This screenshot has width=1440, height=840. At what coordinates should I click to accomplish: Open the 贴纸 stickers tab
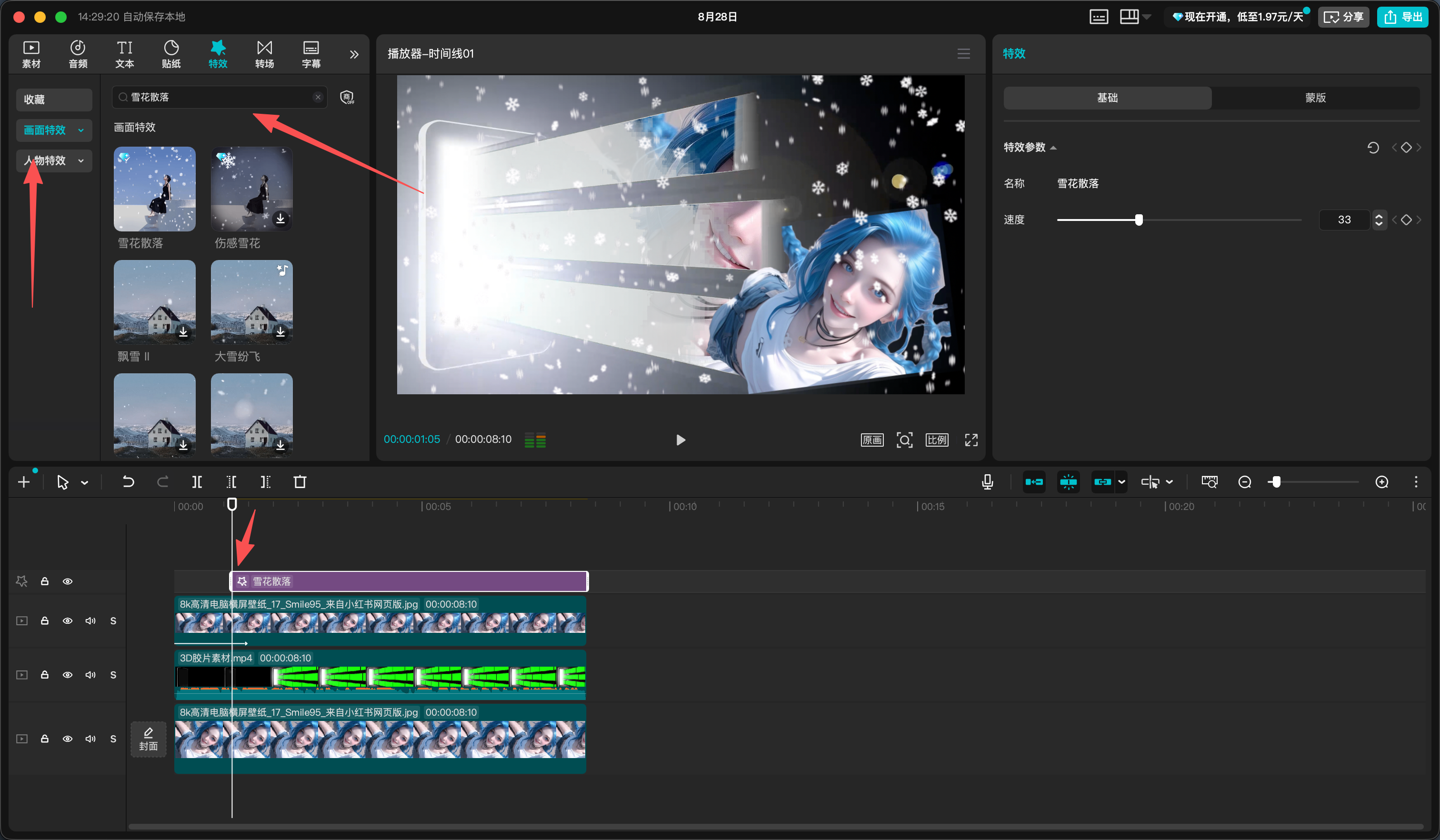point(171,54)
